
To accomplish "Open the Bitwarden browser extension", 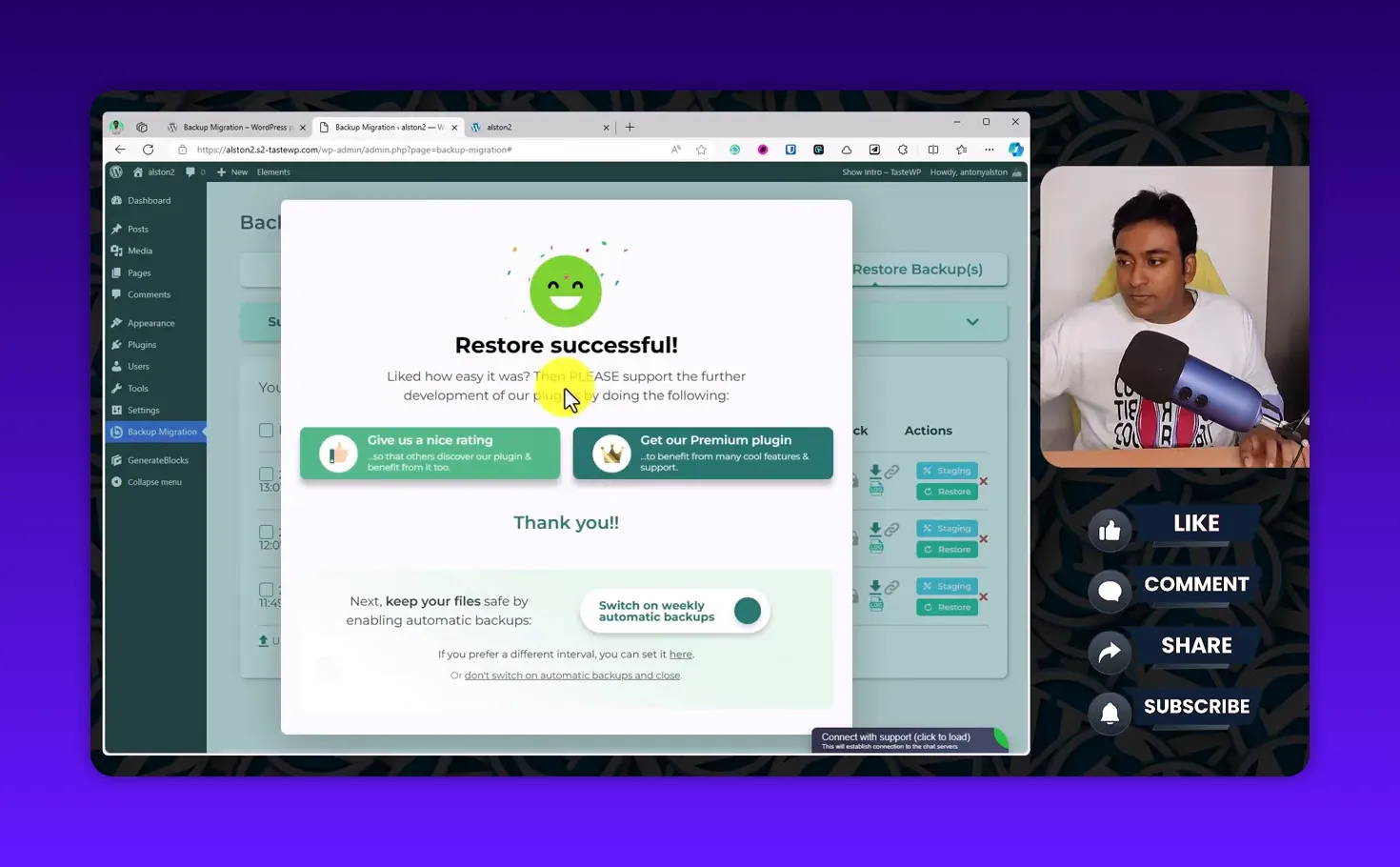I will point(790,150).
